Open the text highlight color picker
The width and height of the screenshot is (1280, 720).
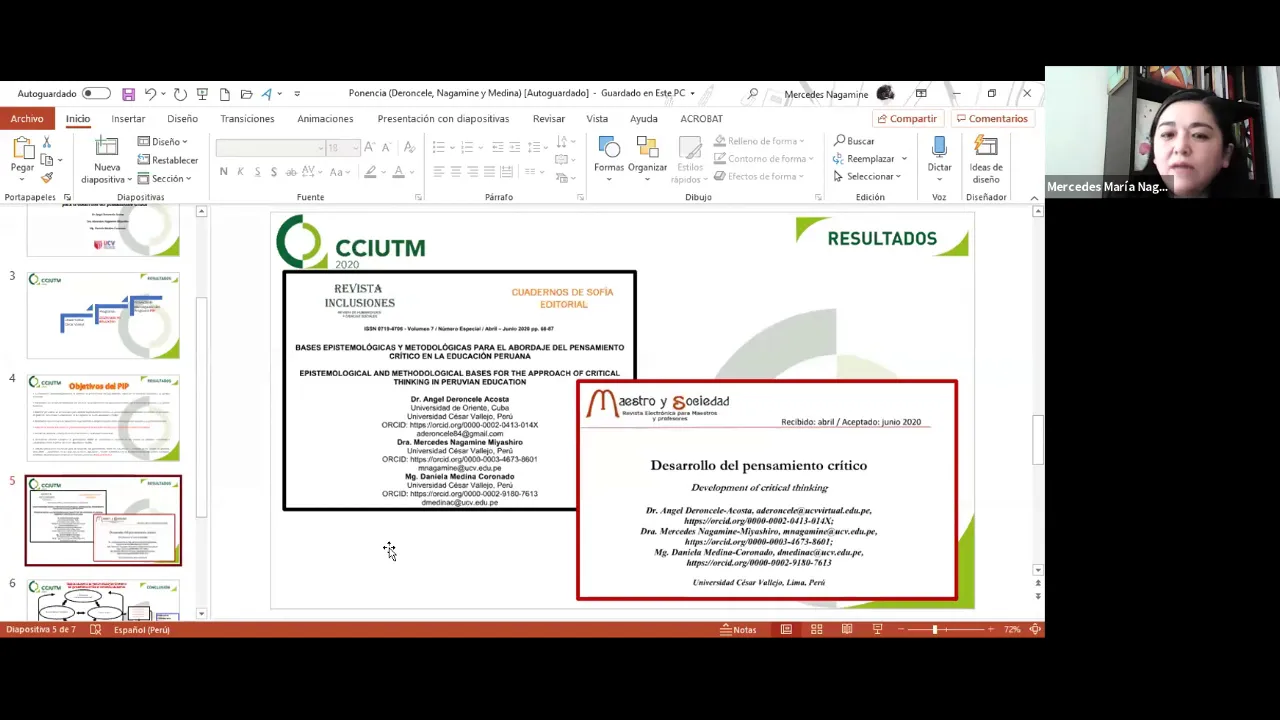pos(374,172)
